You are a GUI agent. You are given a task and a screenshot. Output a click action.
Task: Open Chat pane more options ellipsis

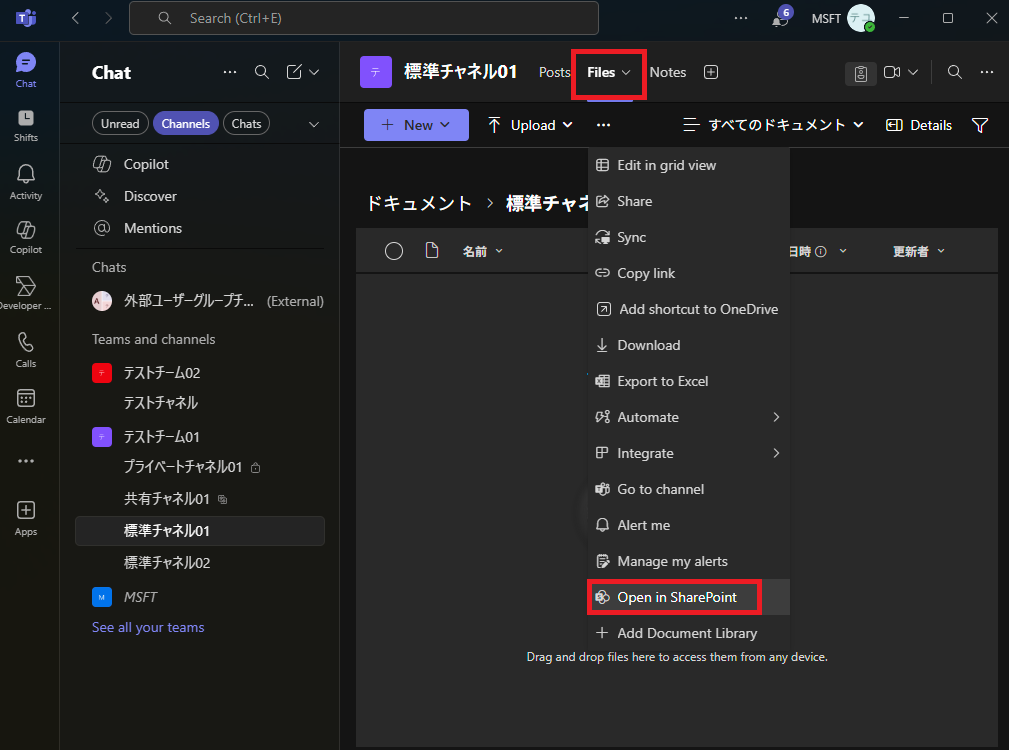[230, 72]
